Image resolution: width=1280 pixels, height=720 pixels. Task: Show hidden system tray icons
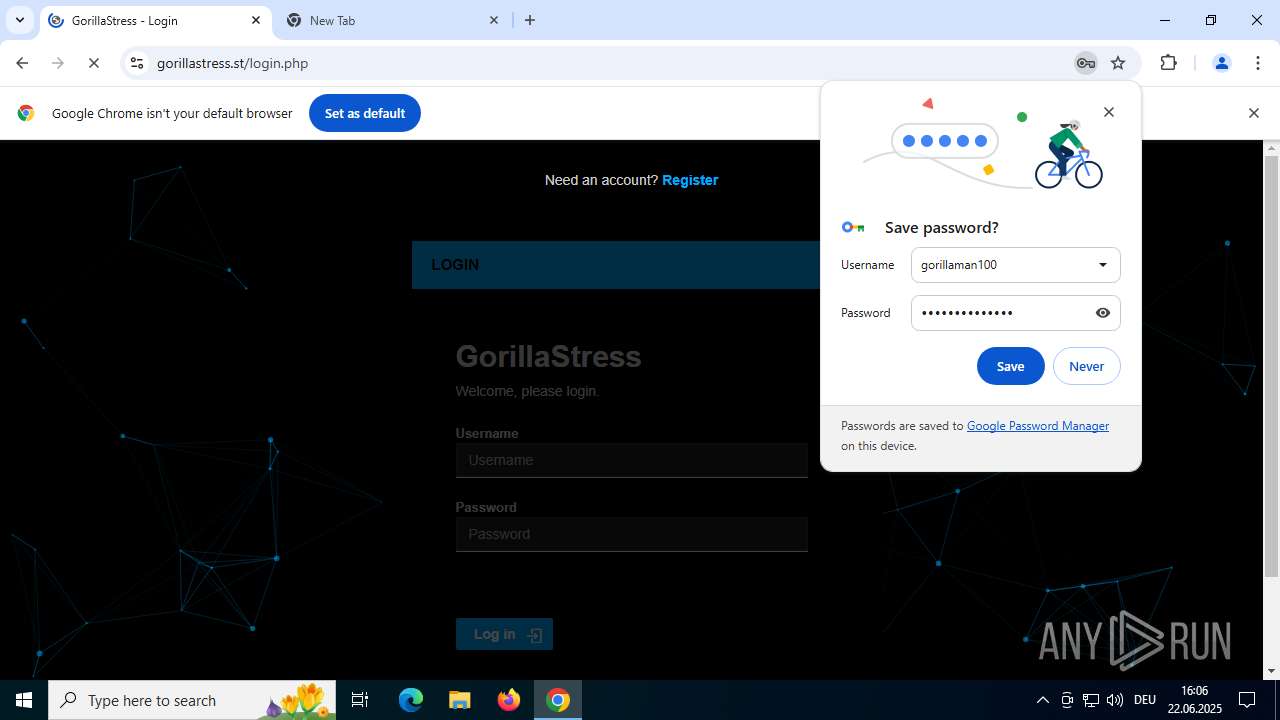click(1042, 700)
